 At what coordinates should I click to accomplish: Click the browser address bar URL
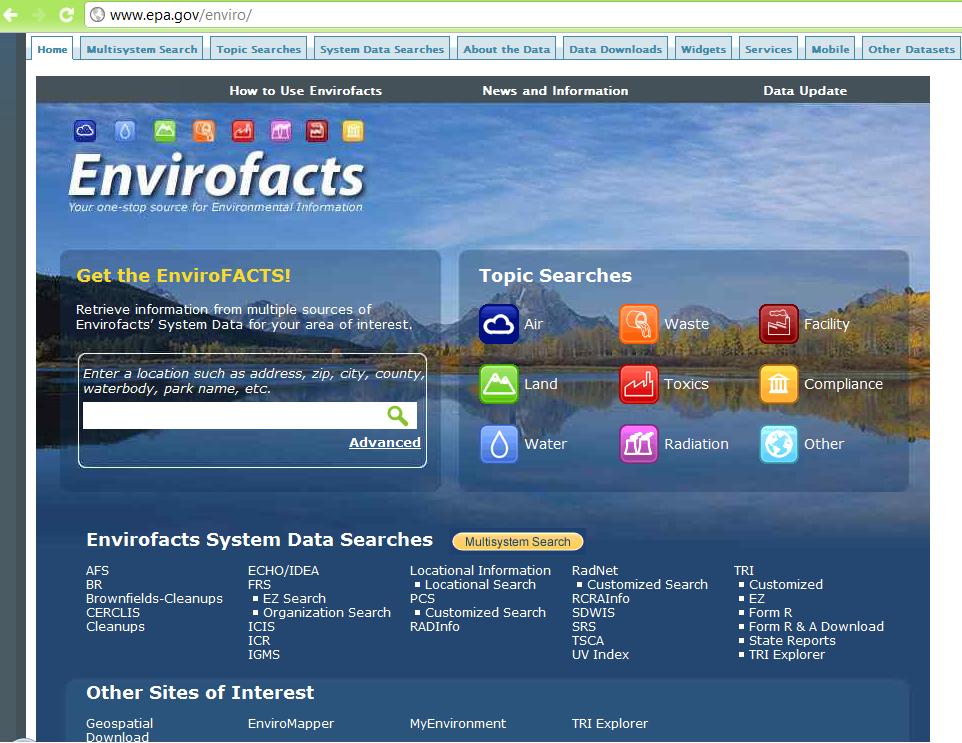[180, 15]
